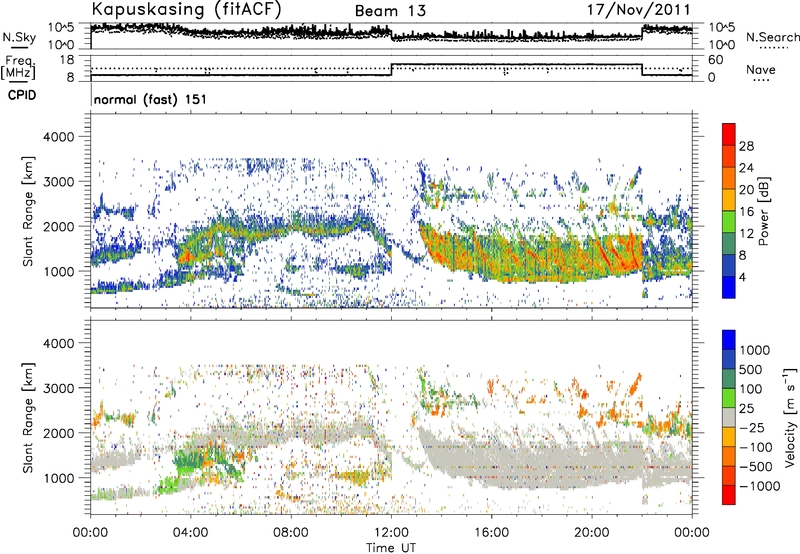Click the date "17/Nov/2011"
800x554 pixels.
pos(639,10)
